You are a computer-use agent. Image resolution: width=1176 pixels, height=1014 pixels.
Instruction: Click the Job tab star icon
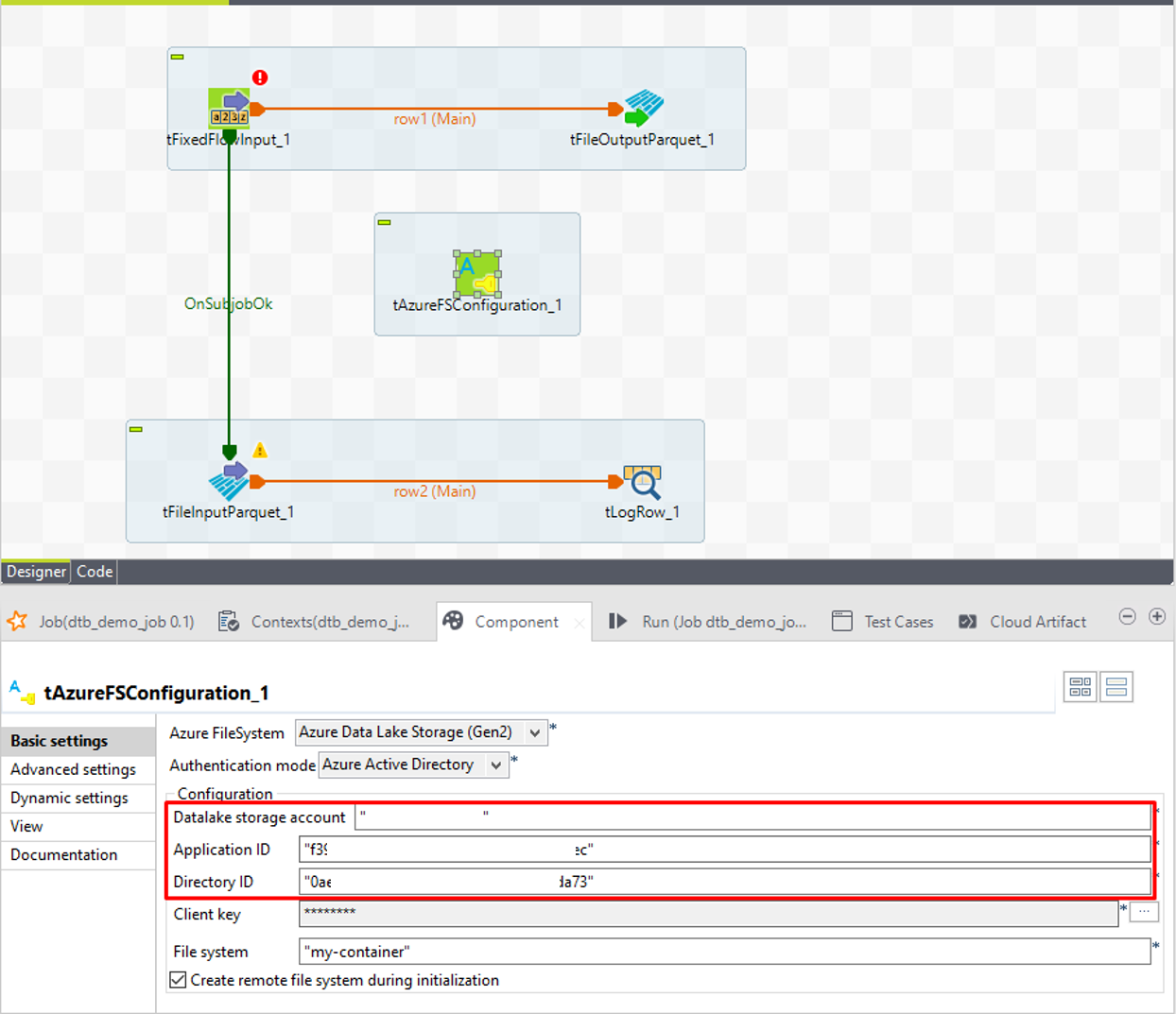click(x=17, y=621)
